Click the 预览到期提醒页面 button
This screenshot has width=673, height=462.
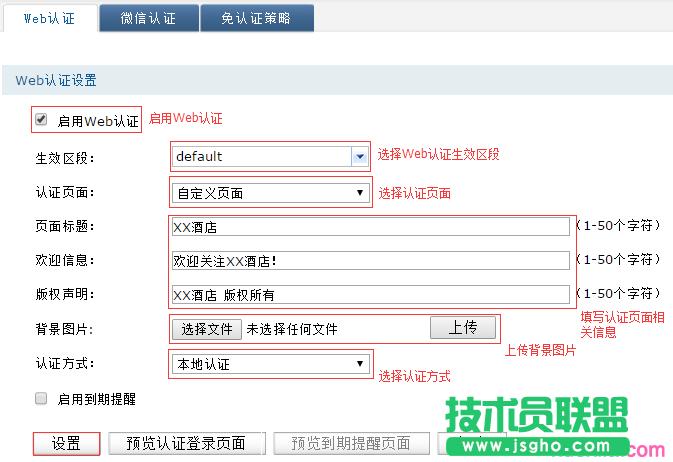[x=350, y=443]
